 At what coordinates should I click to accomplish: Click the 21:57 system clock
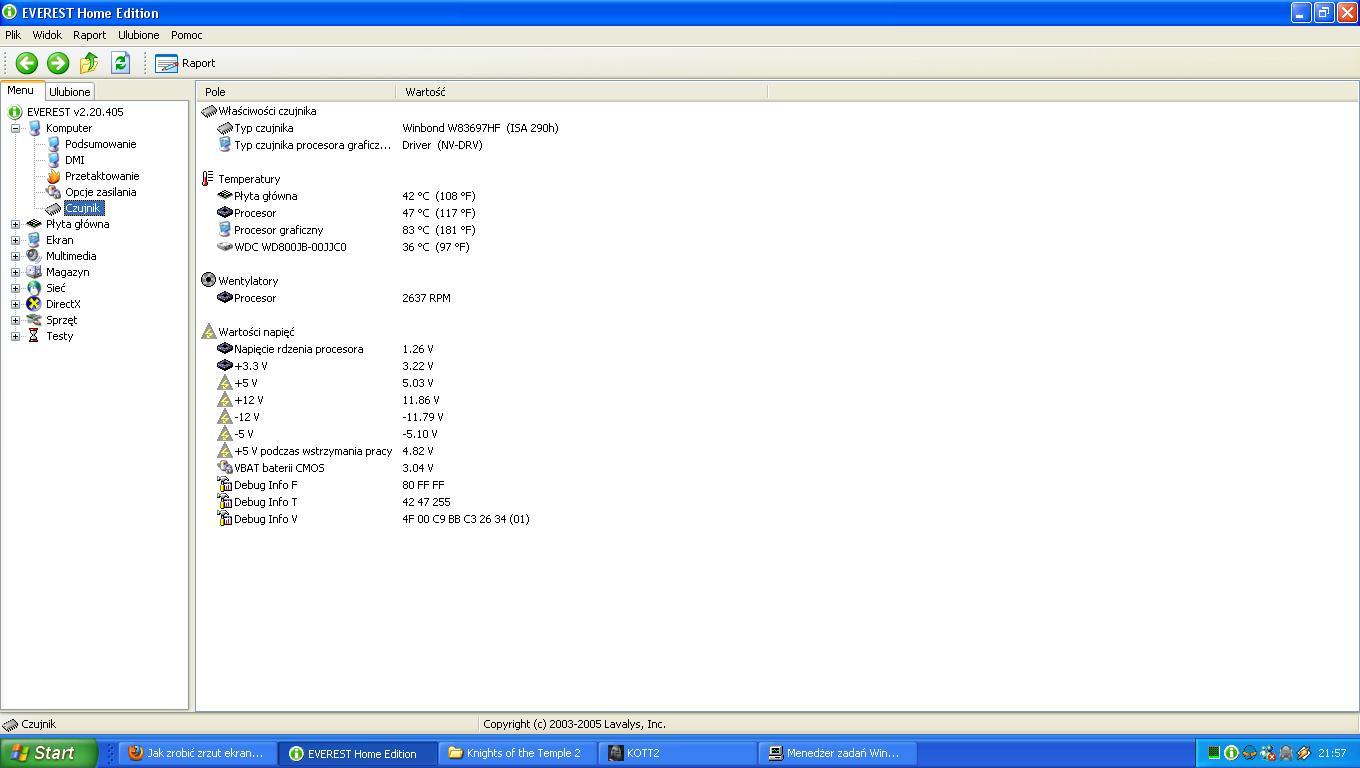pos(1332,753)
